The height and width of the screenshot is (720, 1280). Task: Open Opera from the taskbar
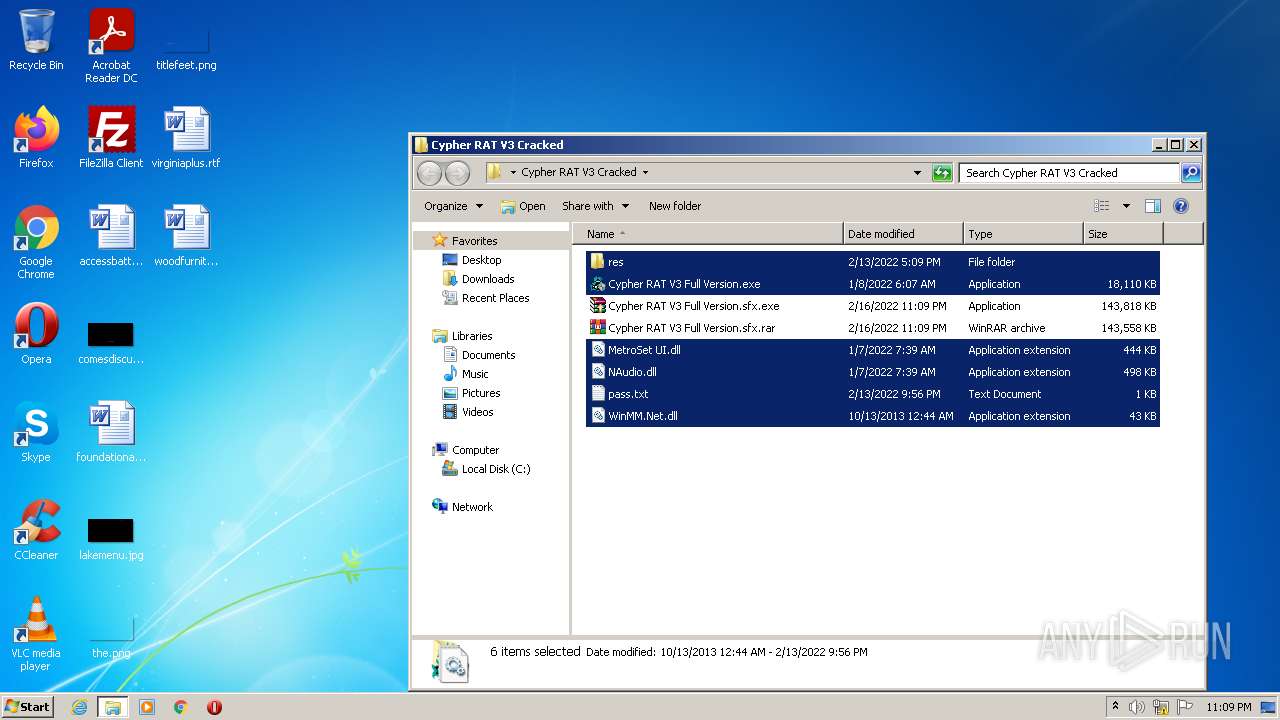pyautogui.click(x=214, y=707)
